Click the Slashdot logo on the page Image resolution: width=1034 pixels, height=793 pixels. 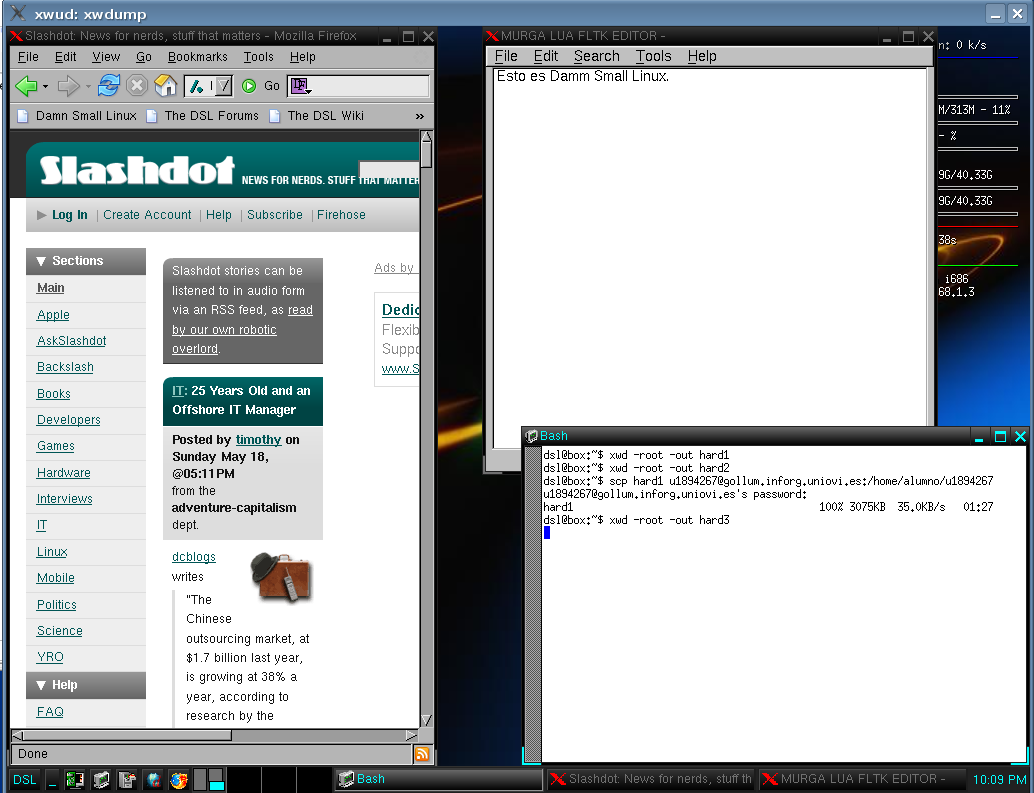point(137,170)
